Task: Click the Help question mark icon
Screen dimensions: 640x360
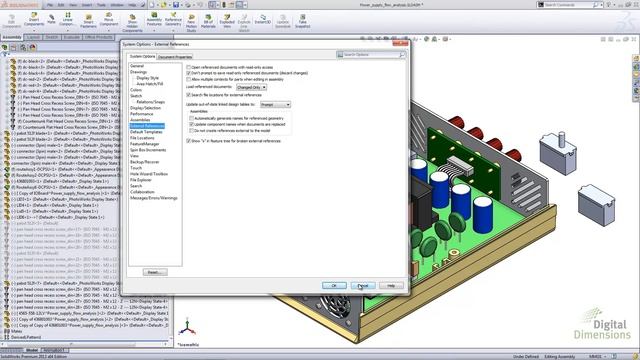Action: click(609, 5)
